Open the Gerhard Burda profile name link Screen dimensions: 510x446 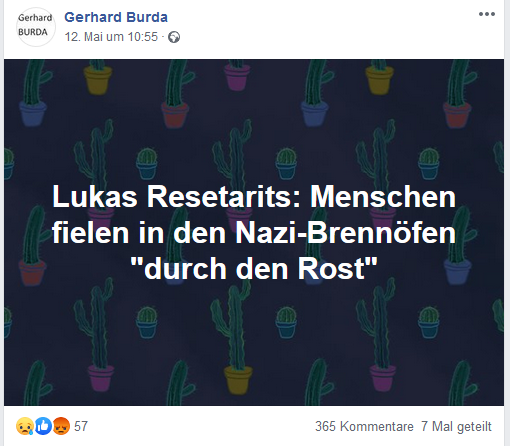(x=116, y=17)
